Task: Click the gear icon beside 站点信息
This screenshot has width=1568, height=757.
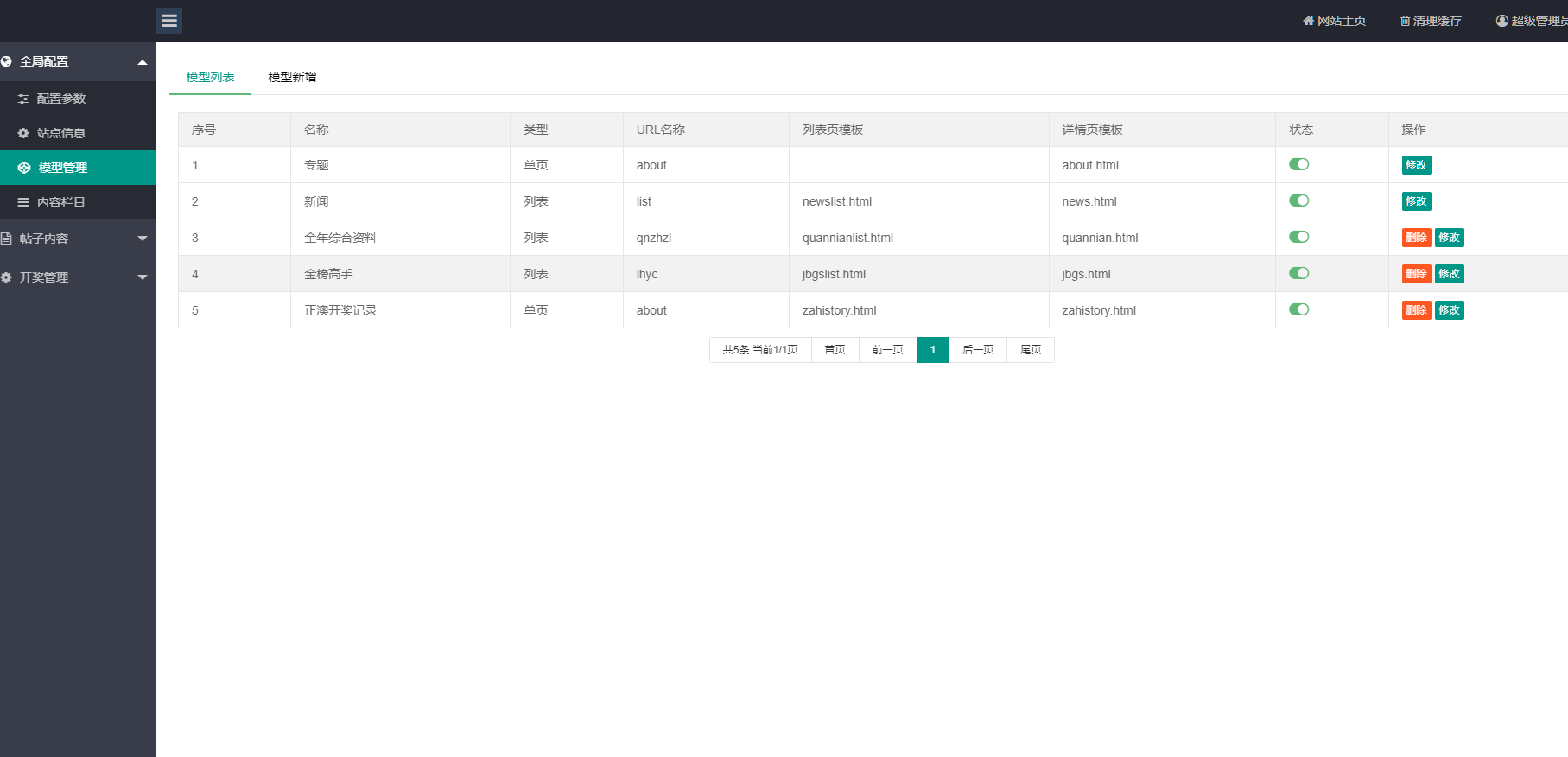Action: pyautogui.click(x=23, y=133)
